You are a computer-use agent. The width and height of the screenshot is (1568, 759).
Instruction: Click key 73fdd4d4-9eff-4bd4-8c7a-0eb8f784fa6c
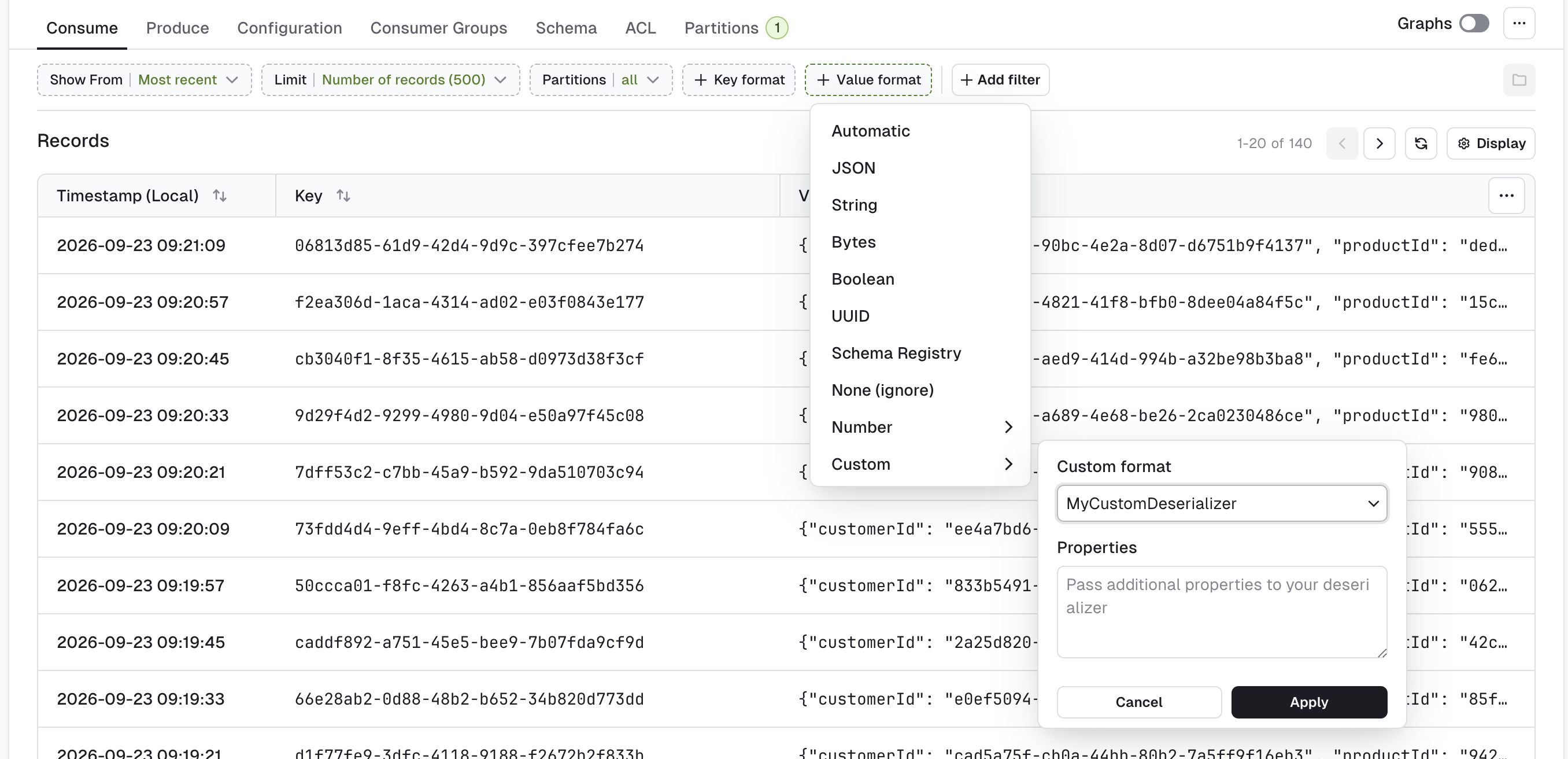pyautogui.click(x=469, y=529)
